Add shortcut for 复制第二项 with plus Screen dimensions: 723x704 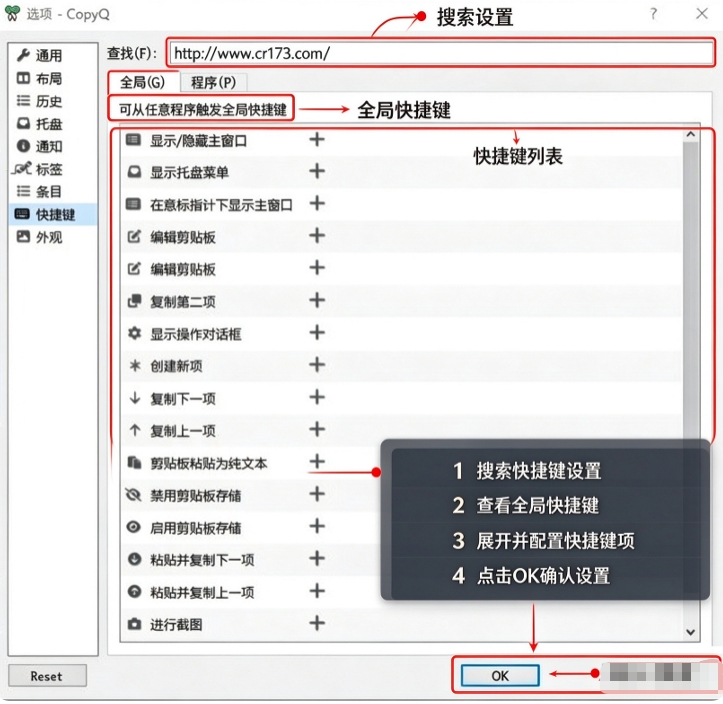pos(317,300)
